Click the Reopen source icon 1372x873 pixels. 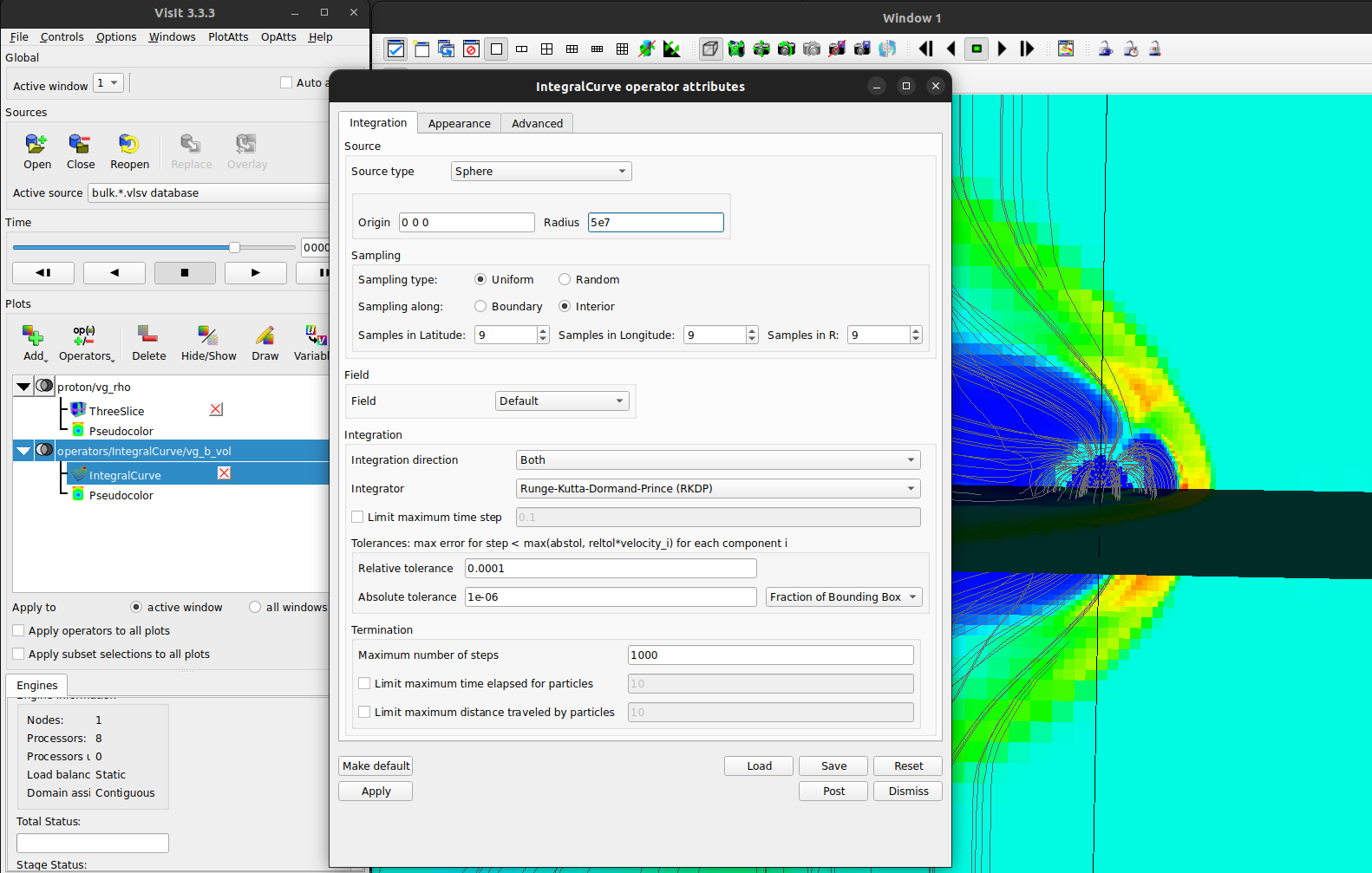[129, 144]
